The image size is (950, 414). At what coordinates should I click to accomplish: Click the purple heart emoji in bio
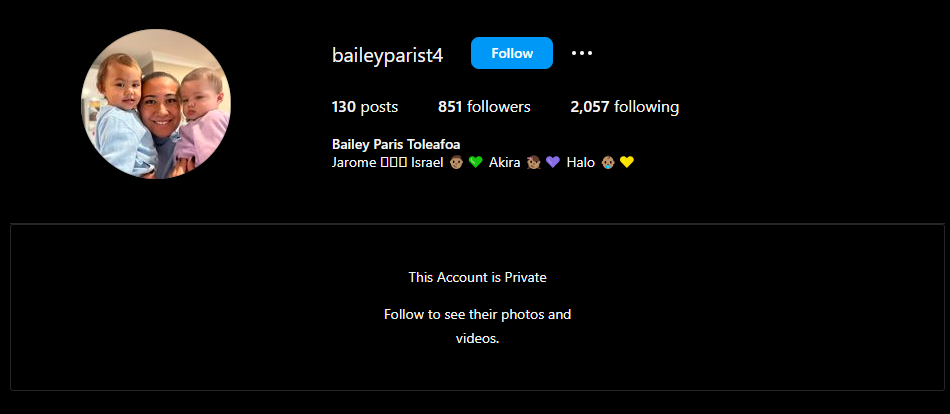(x=553, y=162)
